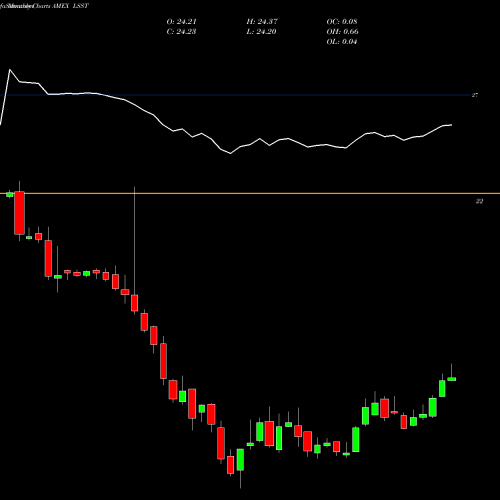Select the dark blue horizontal line at 27
The height and width of the screenshot is (500, 500).
tap(237, 95)
